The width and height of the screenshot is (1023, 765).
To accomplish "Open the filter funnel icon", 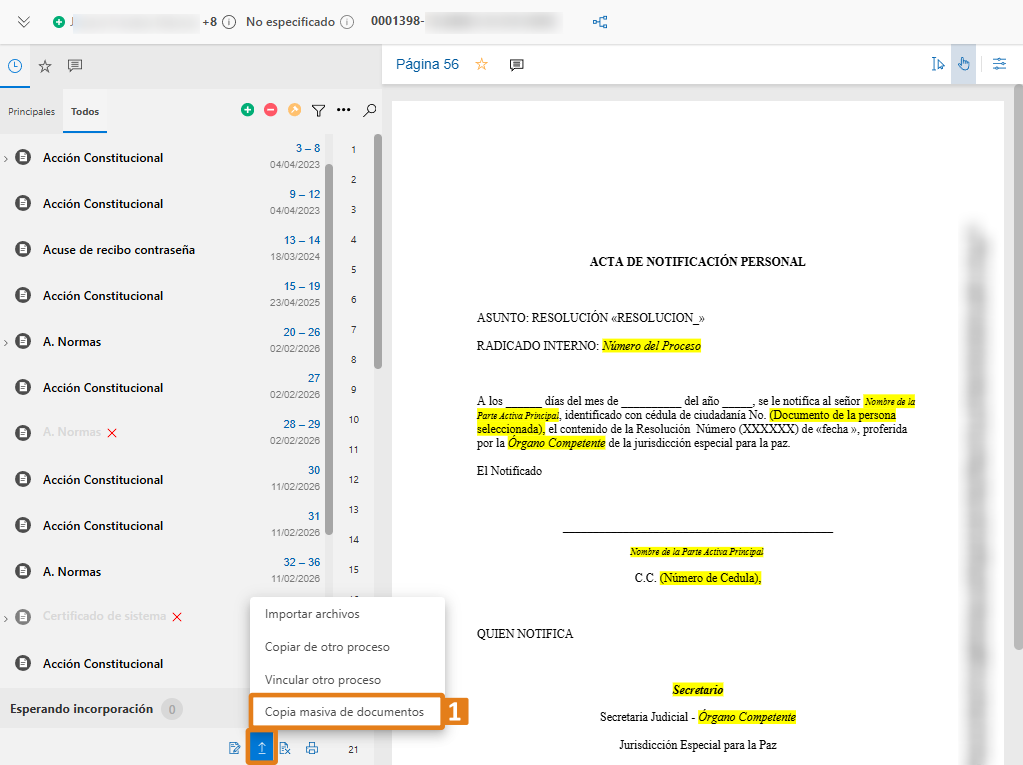I will click(x=318, y=110).
